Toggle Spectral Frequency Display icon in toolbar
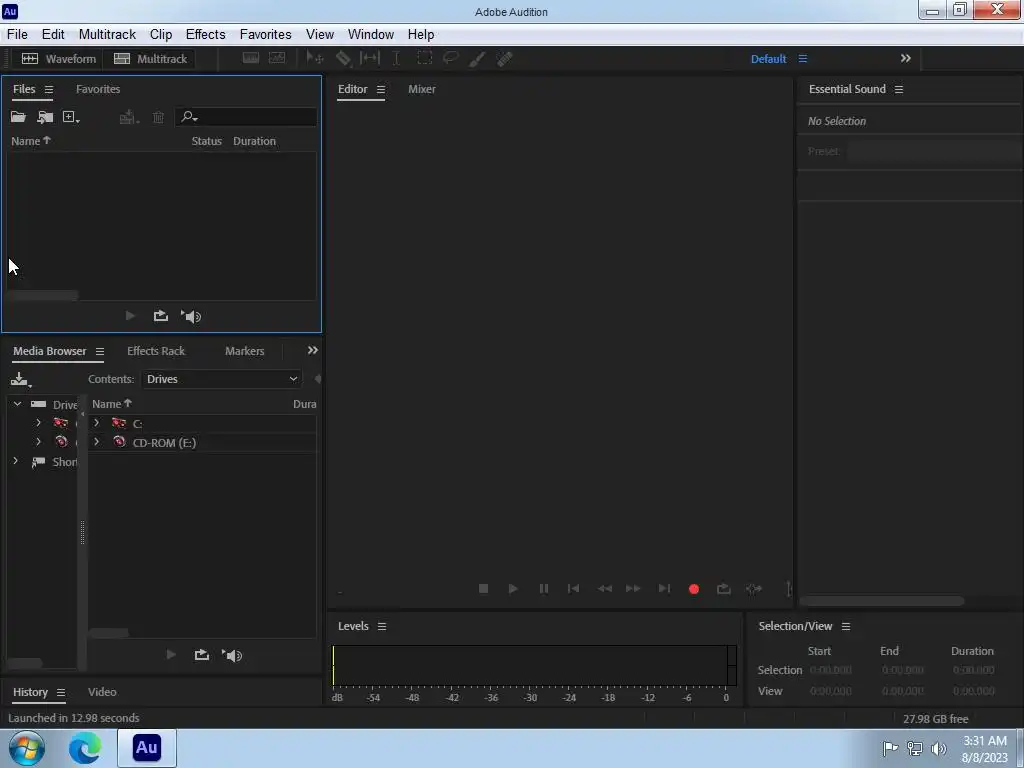1024x768 pixels. click(x=251, y=58)
